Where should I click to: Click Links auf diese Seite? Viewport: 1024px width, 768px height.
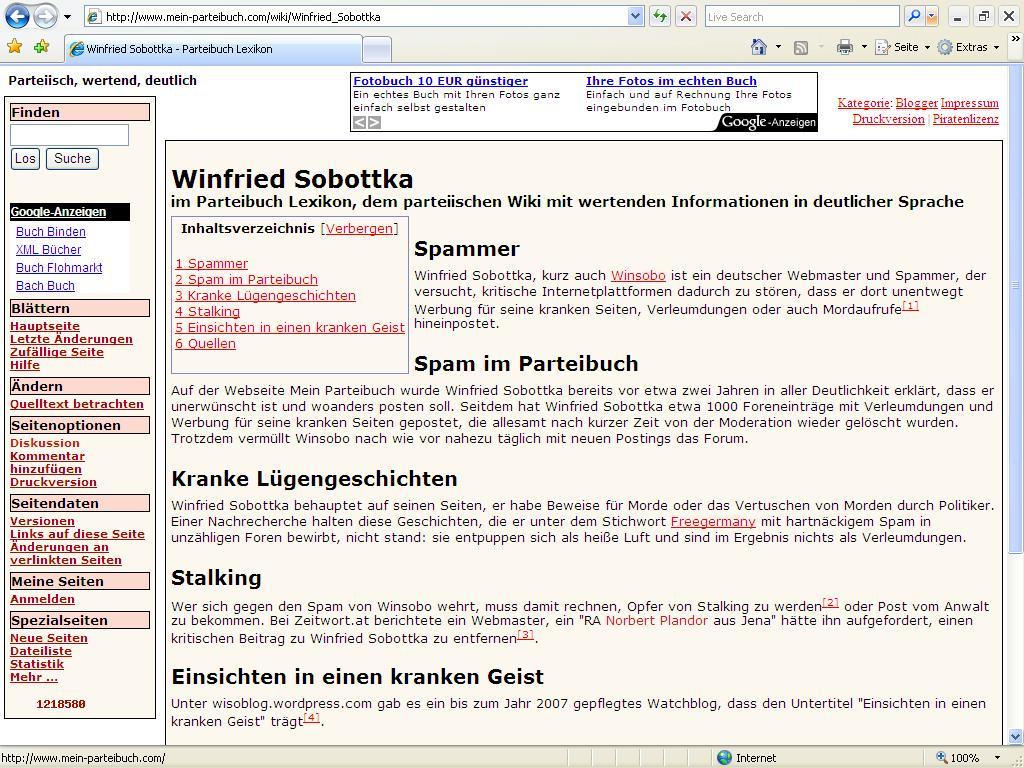(78, 534)
